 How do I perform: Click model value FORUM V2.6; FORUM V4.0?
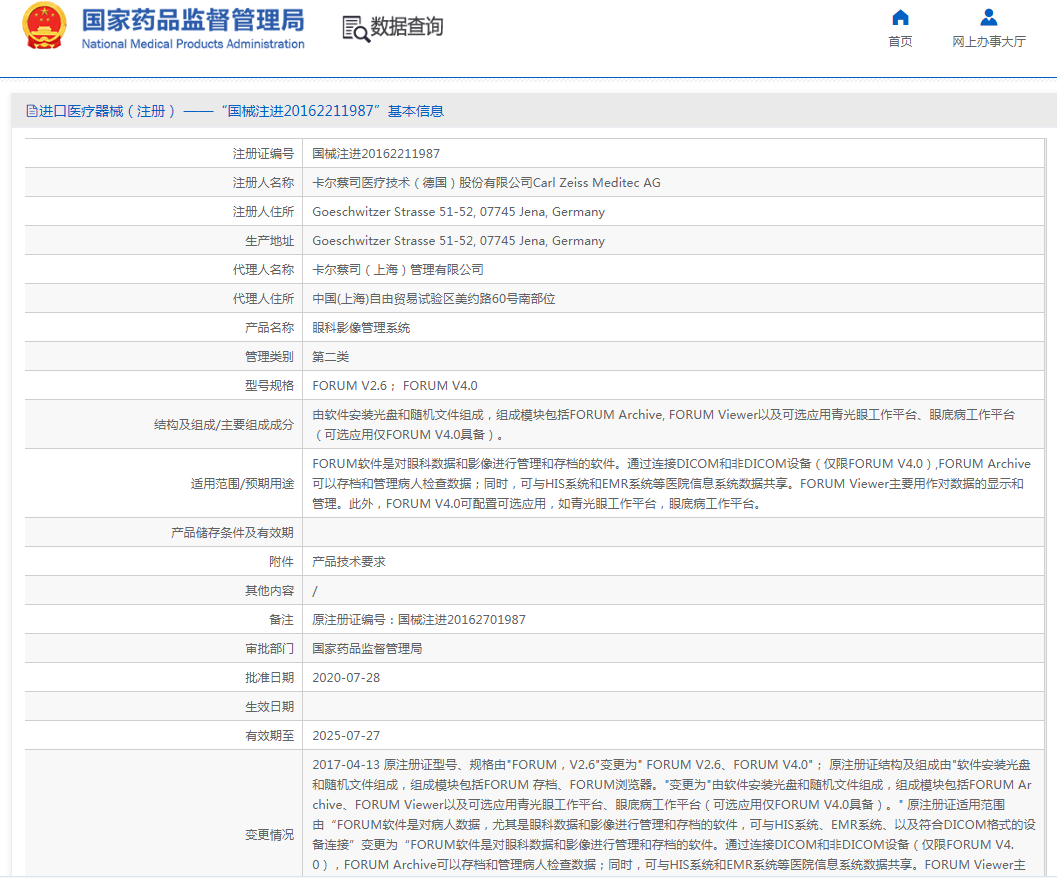394,386
